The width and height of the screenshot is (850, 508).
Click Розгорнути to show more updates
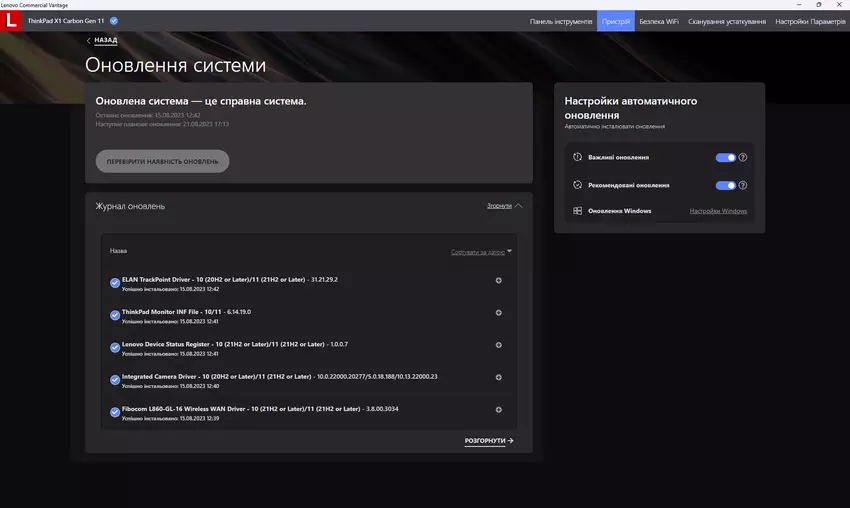click(488, 440)
